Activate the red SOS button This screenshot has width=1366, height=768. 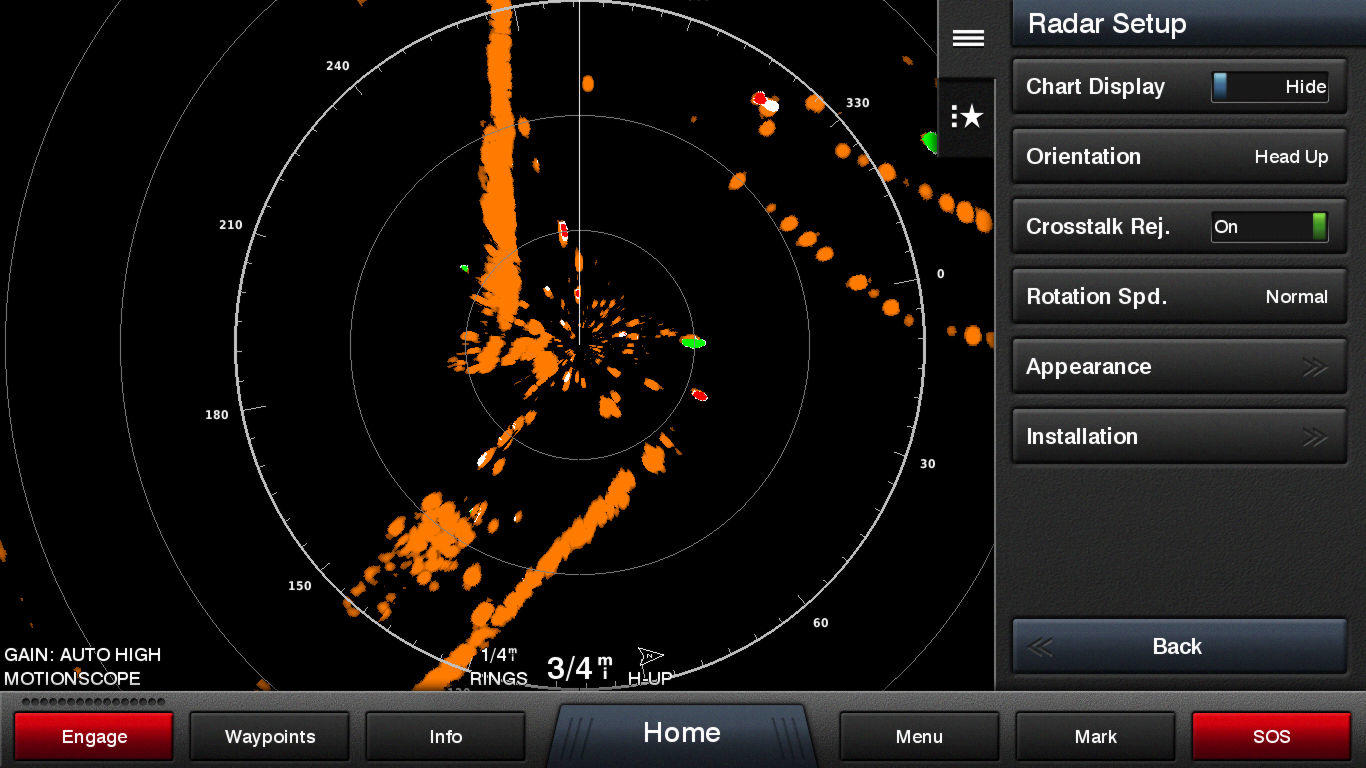point(1271,737)
